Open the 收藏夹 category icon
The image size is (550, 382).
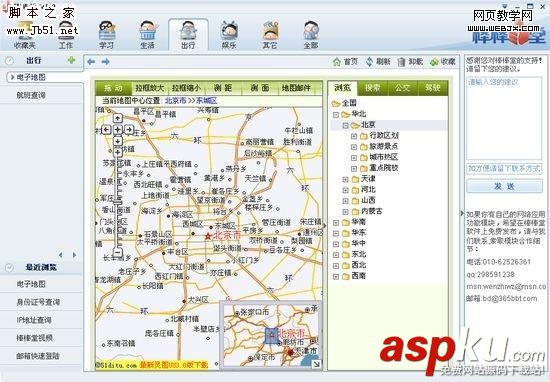(x=25, y=35)
